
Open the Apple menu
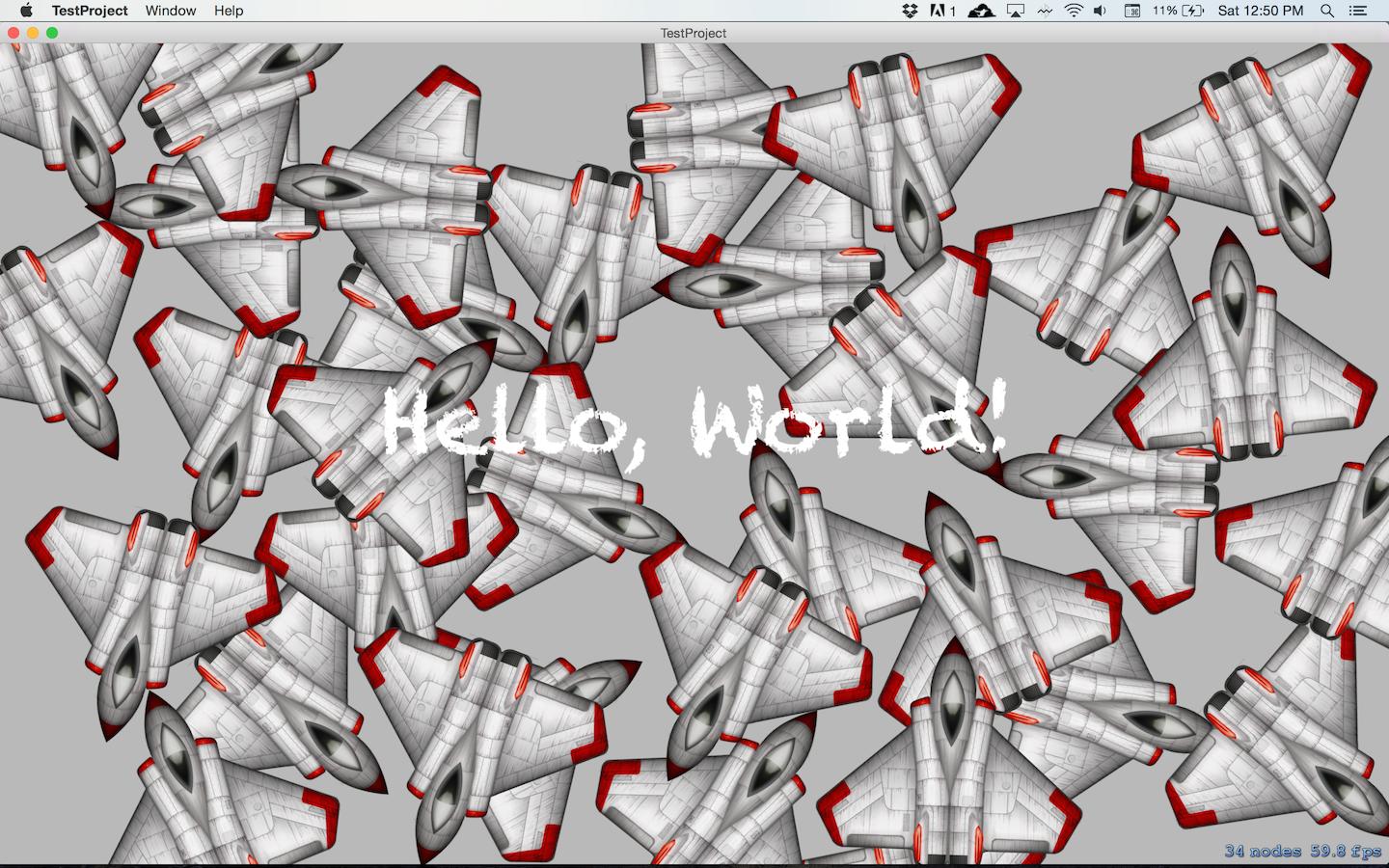[26, 11]
